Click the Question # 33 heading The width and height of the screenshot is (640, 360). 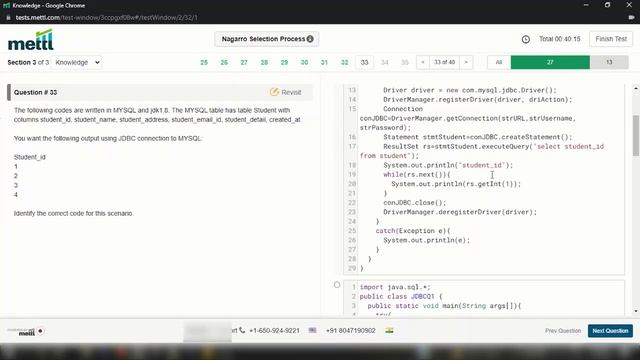click(x=36, y=92)
